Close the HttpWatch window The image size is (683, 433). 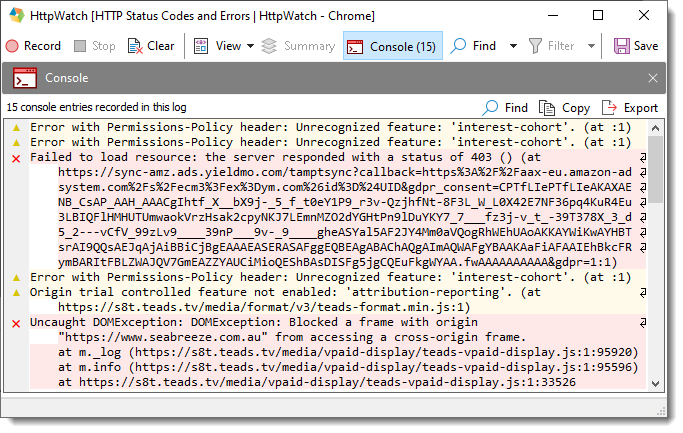tap(644, 15)
